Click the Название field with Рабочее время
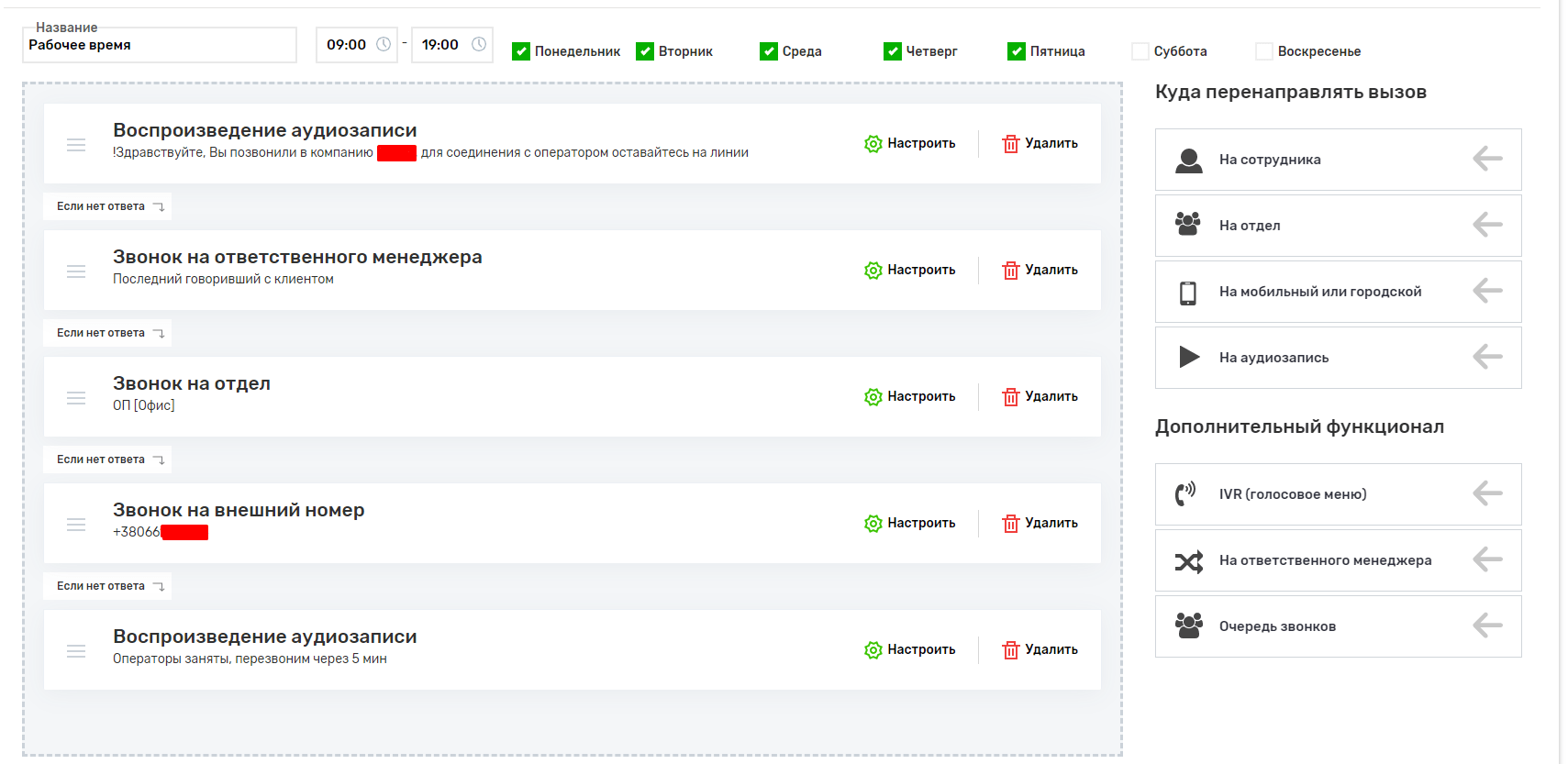 [160, 45]
